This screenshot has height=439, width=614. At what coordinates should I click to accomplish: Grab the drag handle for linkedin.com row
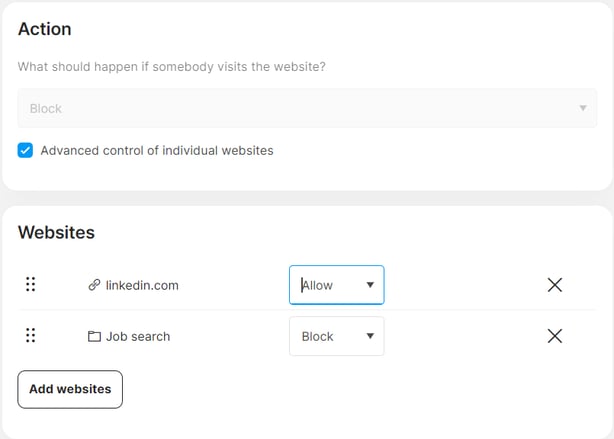30,285
